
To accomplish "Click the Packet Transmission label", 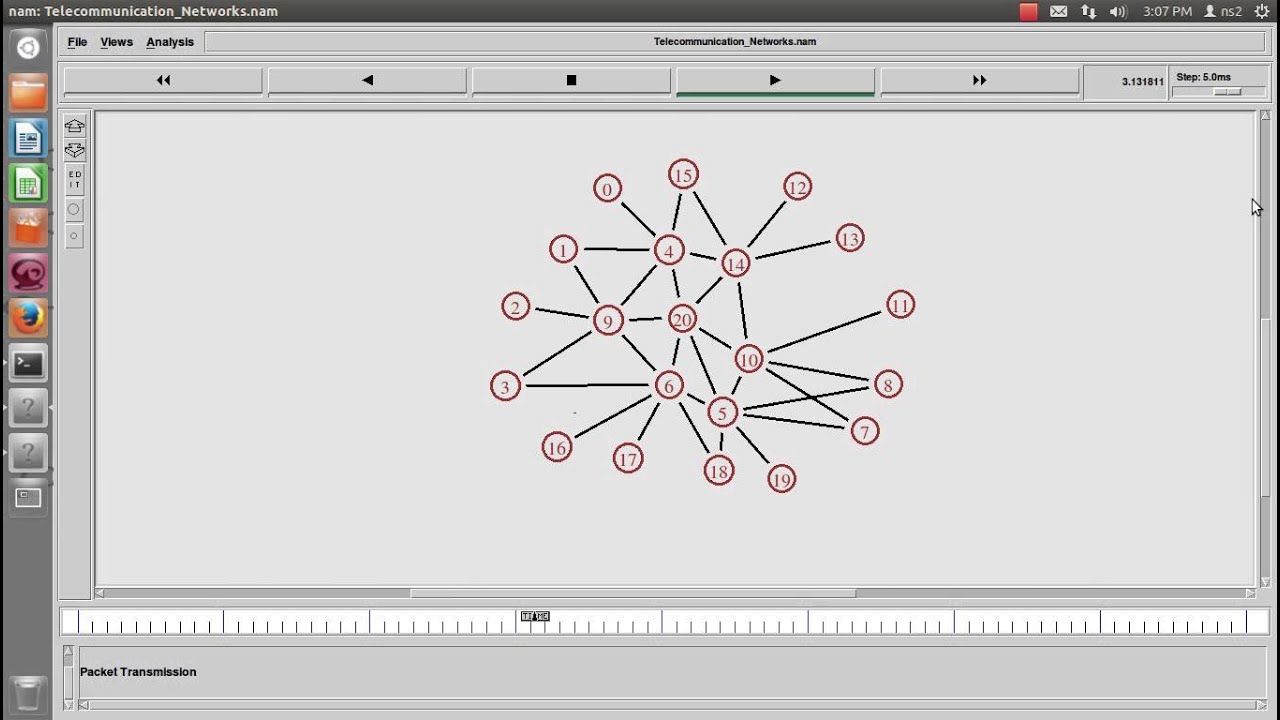I will tap(138, 672).
